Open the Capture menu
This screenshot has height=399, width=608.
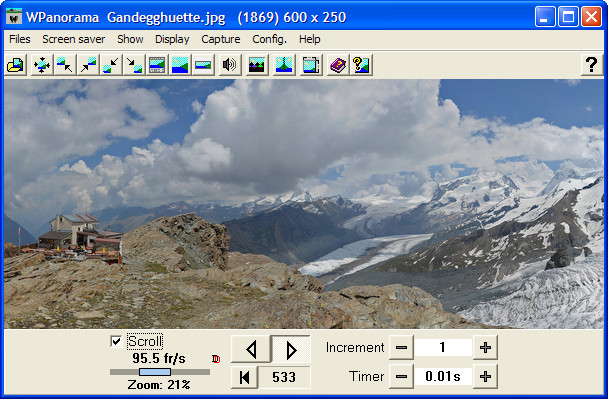(x=221, y=39)
